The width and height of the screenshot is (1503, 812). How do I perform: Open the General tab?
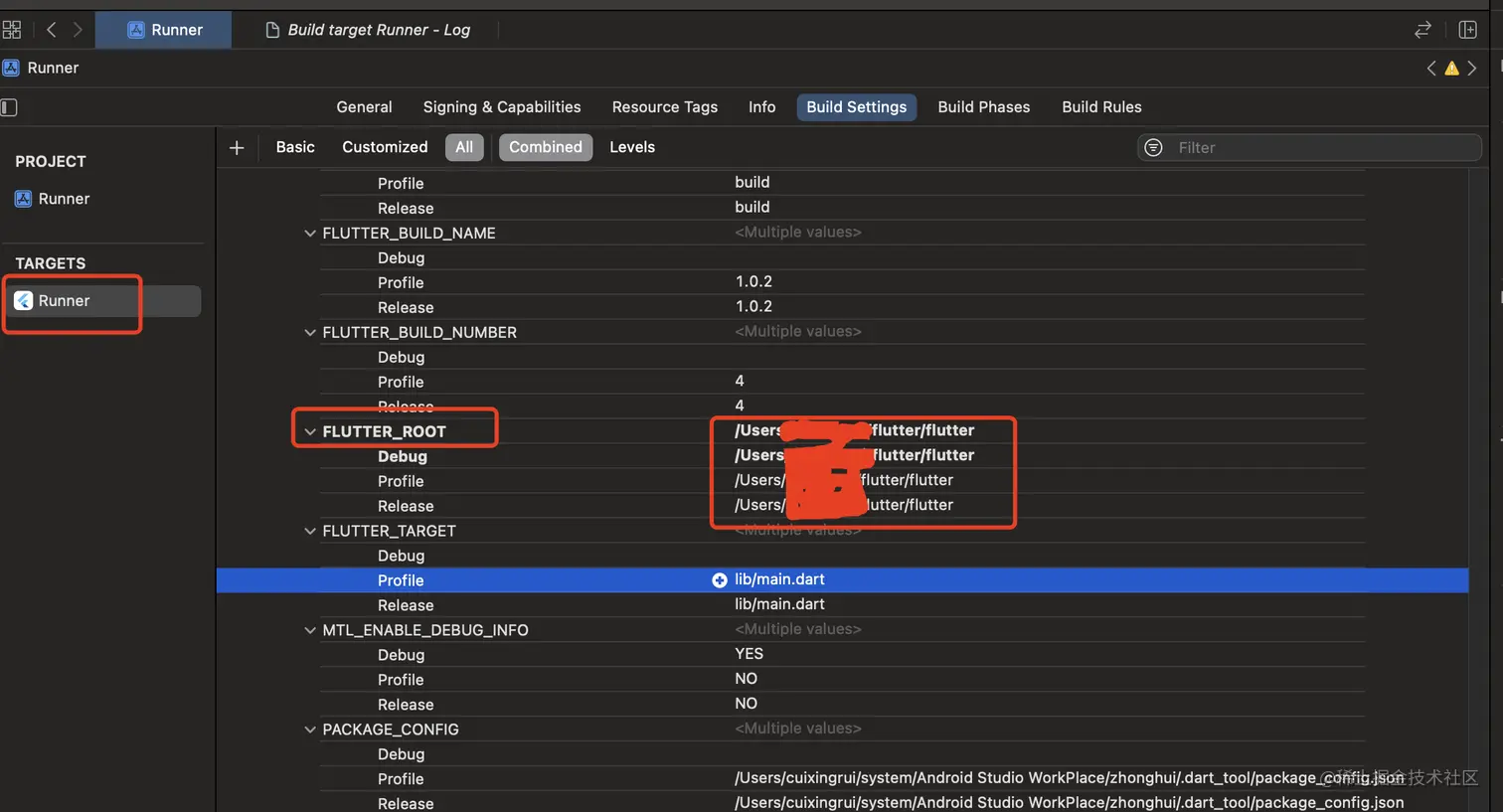[364, 107]
